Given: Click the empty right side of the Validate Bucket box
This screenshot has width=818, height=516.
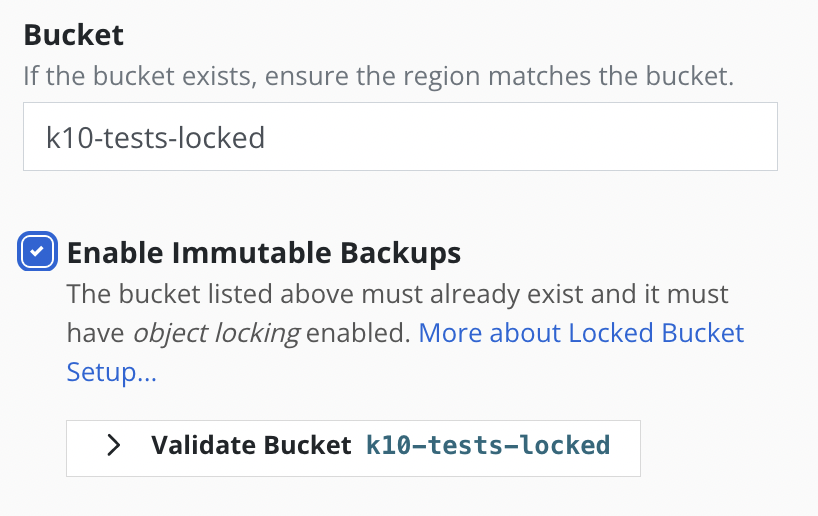Looking at the screenshot, I should point(625,445).
